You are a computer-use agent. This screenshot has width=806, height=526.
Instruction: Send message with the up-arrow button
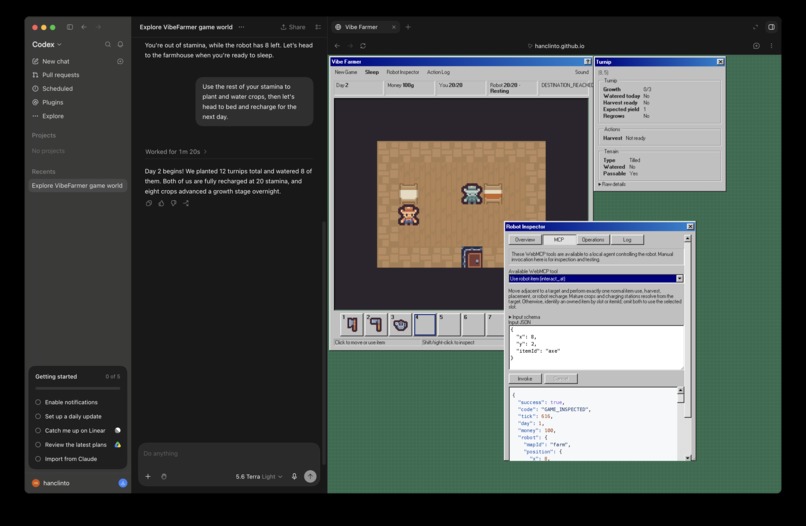[310, 477]
